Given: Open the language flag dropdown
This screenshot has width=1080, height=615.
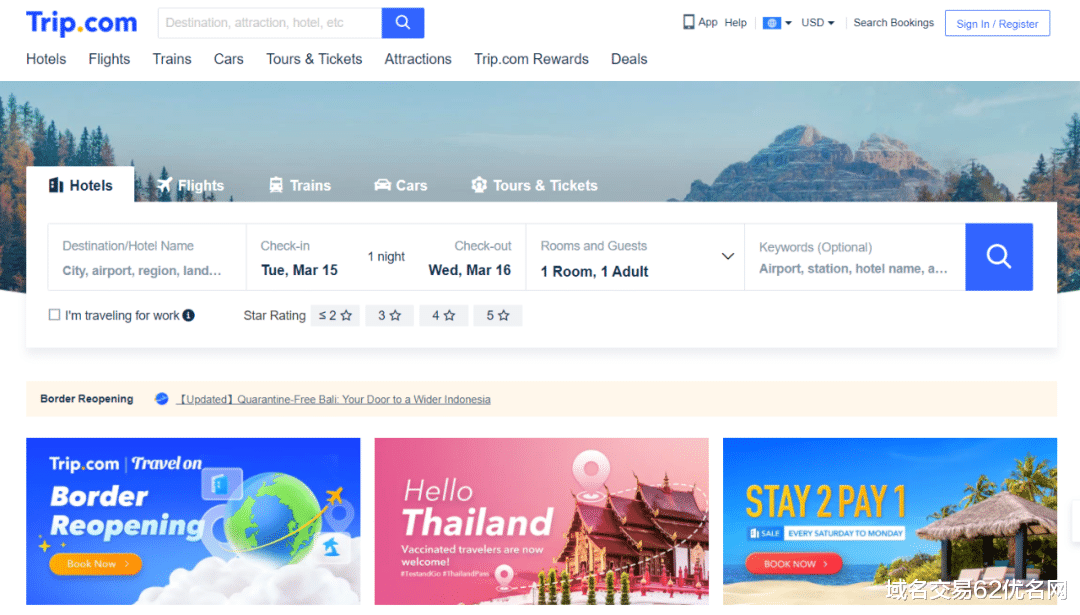Looking at the screenshot, I should [x=777, y=23].
